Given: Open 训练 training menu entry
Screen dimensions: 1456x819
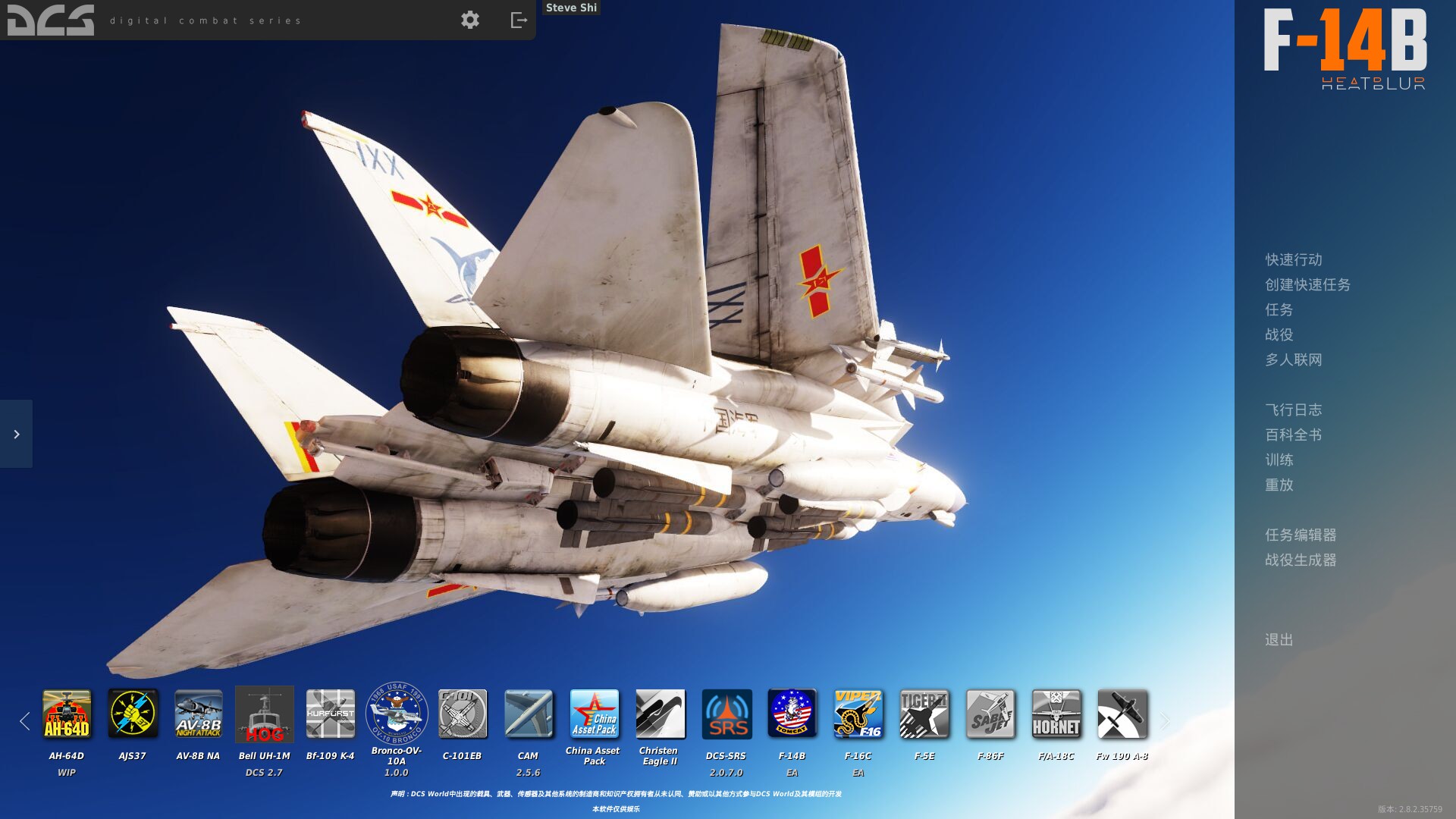Looking at the screenshot, I should tap(1279, 460).
